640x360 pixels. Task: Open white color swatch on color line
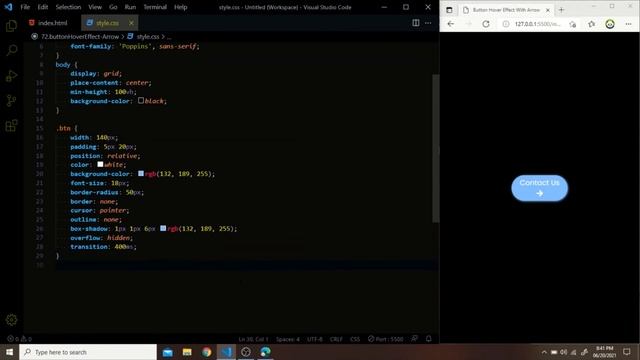[x=100, y=164]
